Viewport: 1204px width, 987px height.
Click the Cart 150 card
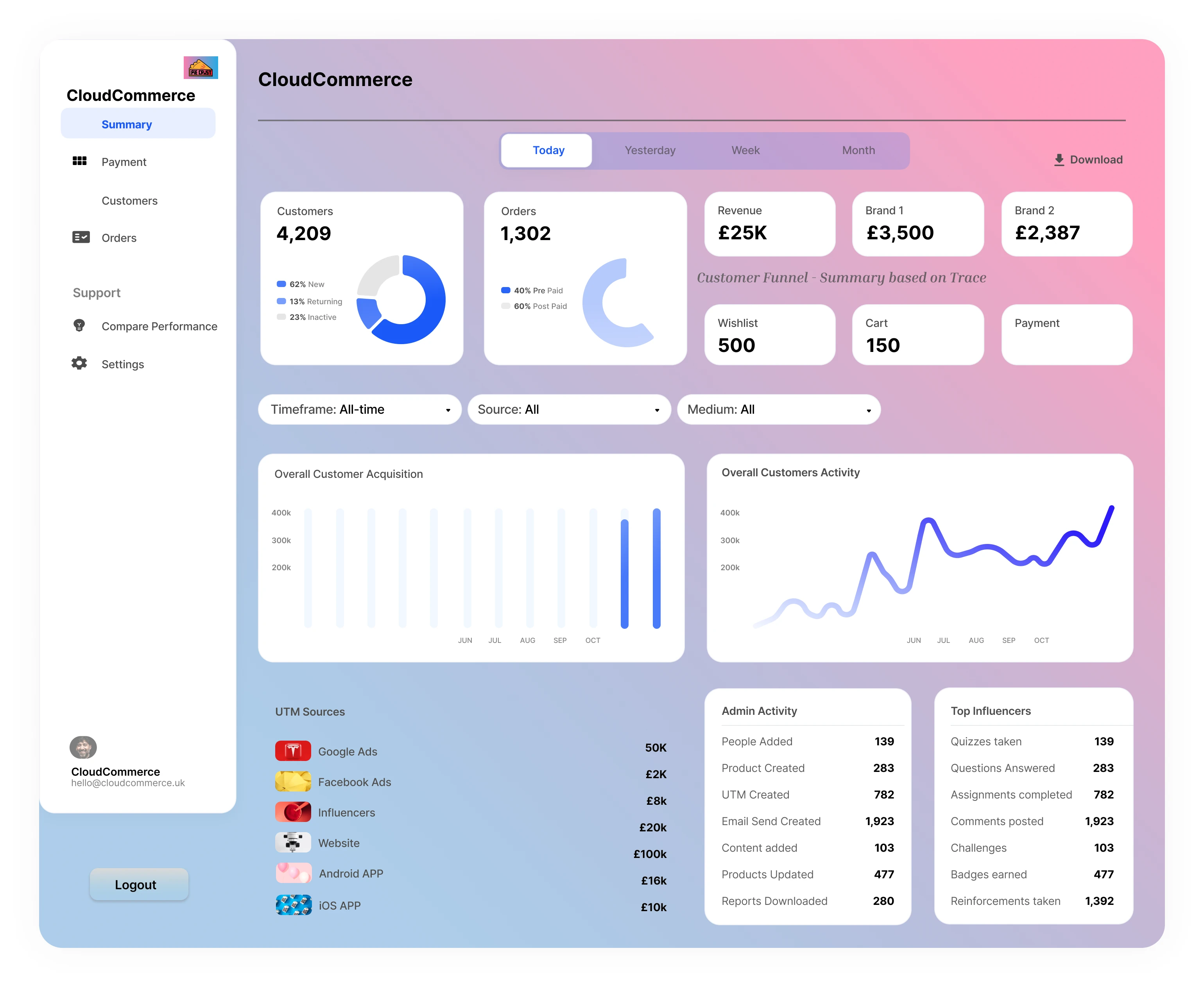tap(917, 335)
